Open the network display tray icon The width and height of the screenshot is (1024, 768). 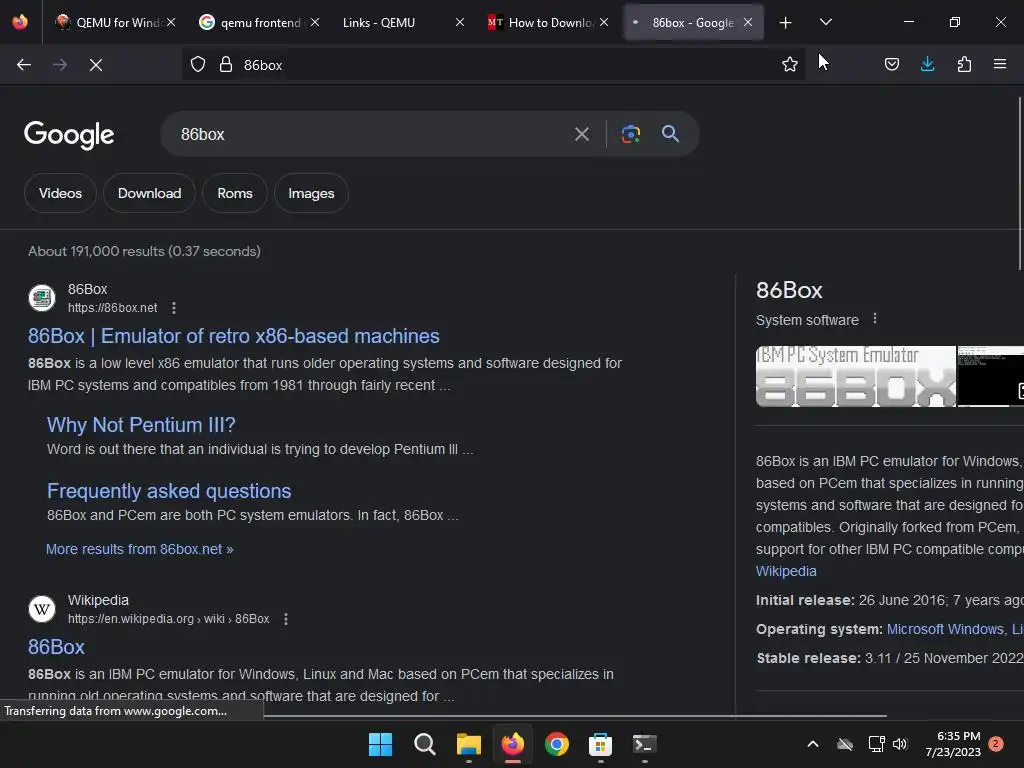876,744
